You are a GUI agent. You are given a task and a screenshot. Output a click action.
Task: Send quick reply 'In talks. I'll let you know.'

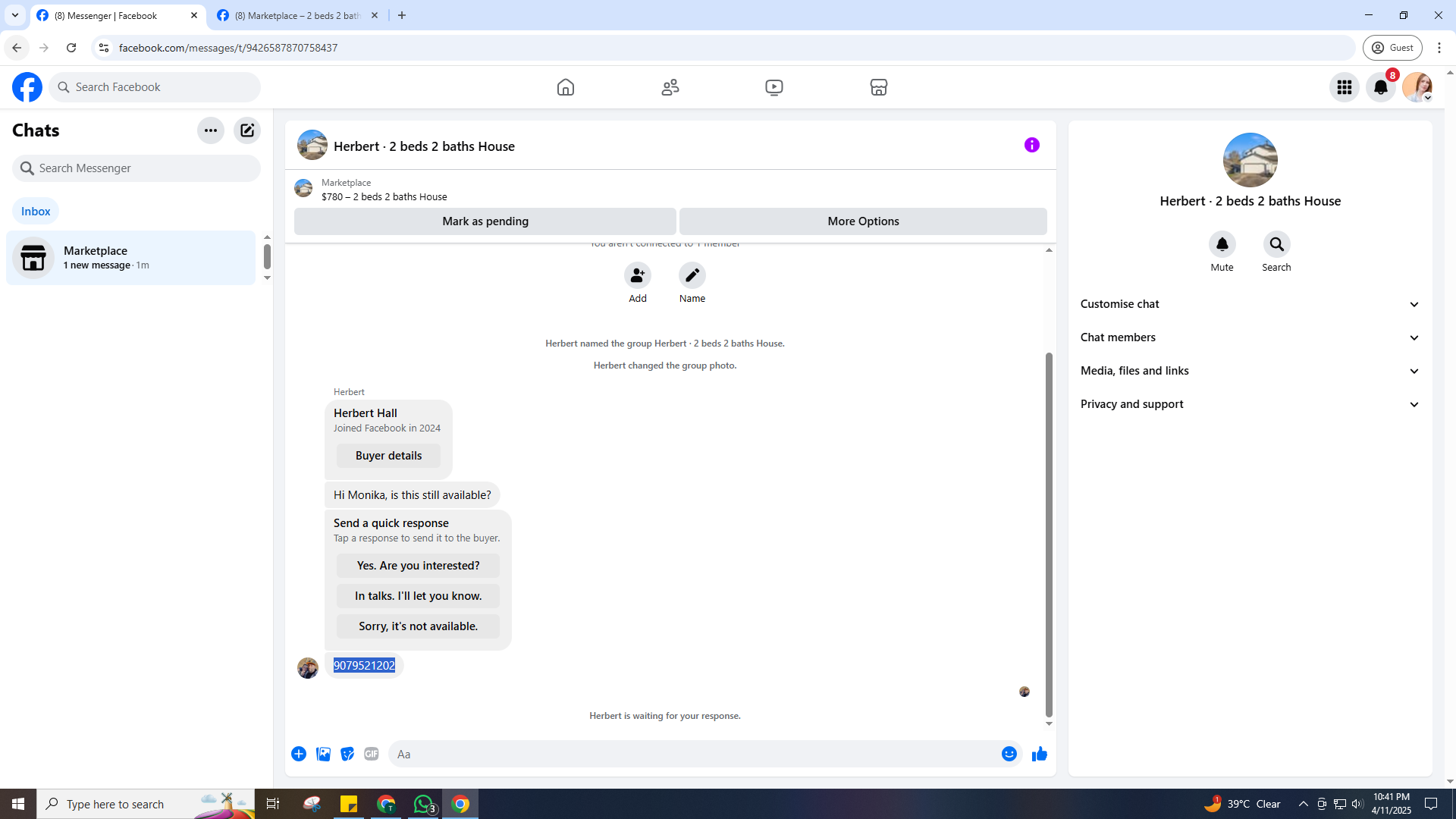coord(418,596)
